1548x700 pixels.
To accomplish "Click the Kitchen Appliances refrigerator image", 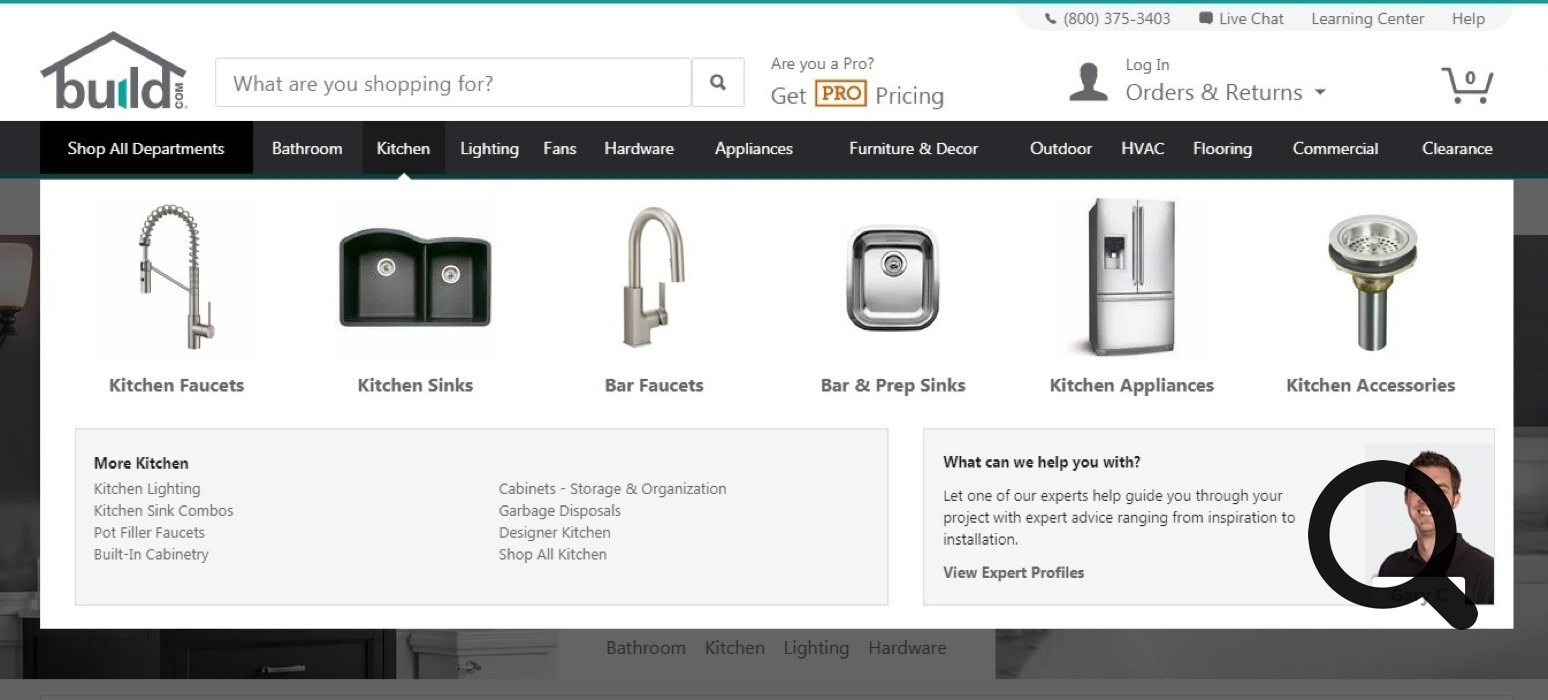I will tap(1132, 277).
